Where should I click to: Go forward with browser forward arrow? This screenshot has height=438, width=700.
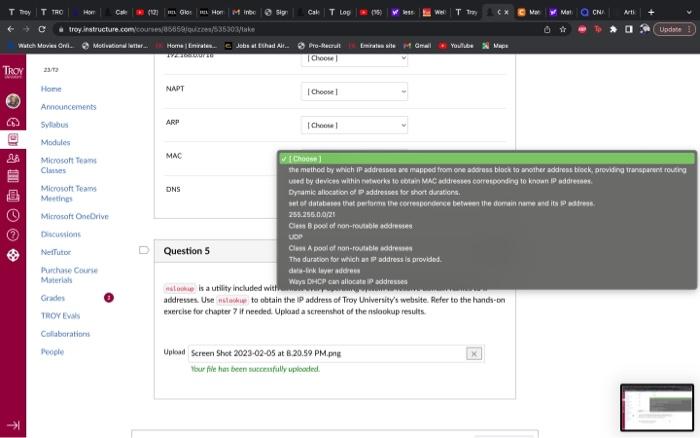pos(26,29)
